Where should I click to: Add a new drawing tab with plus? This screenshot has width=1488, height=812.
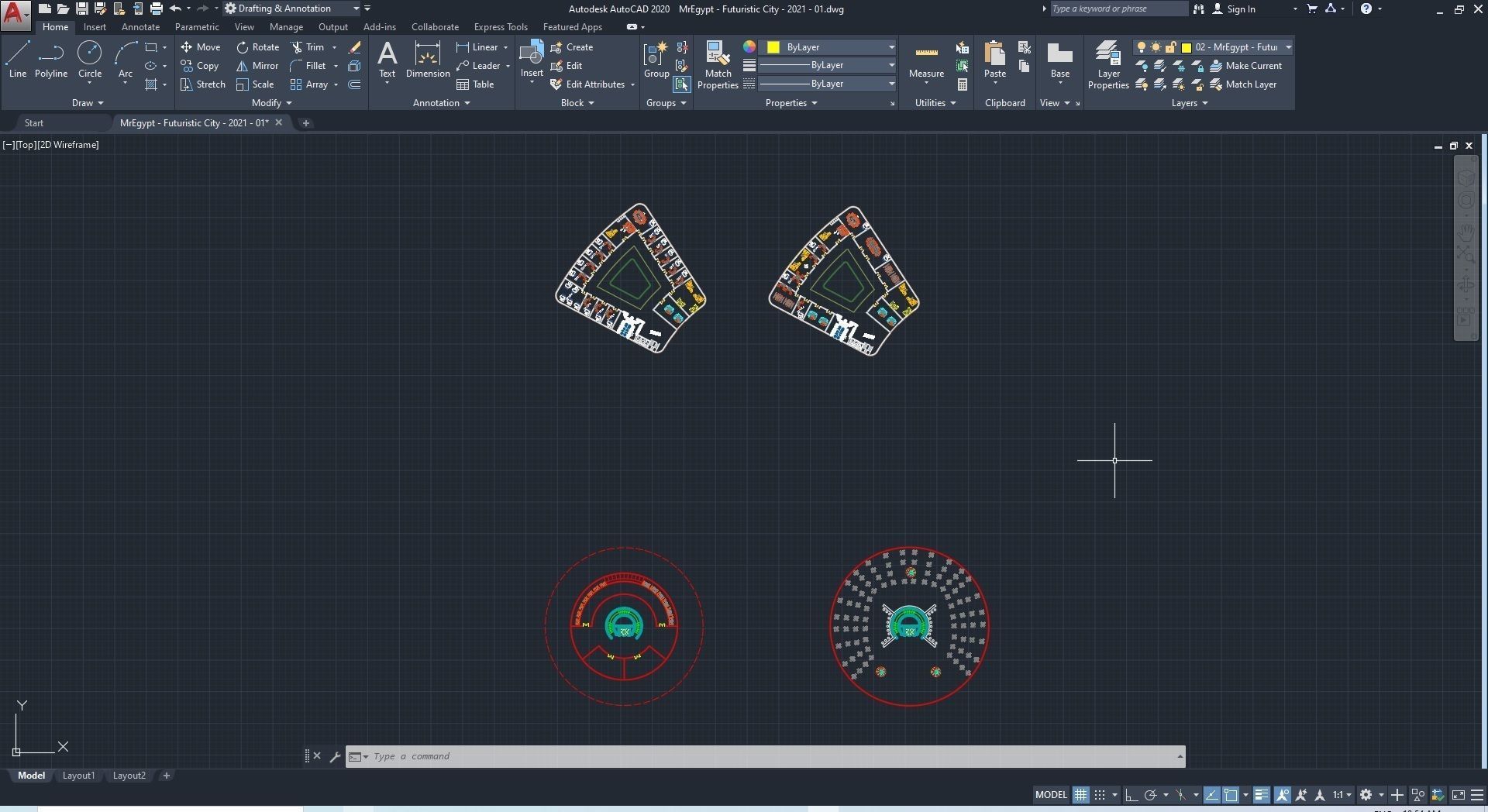(305, 123)
